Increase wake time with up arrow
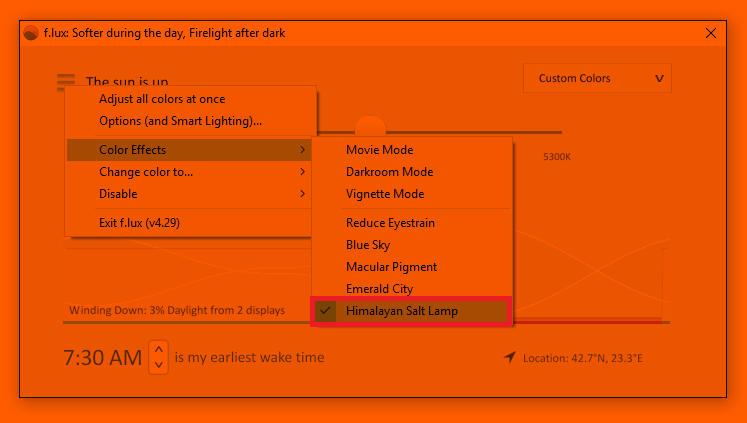 pos(159,350)
